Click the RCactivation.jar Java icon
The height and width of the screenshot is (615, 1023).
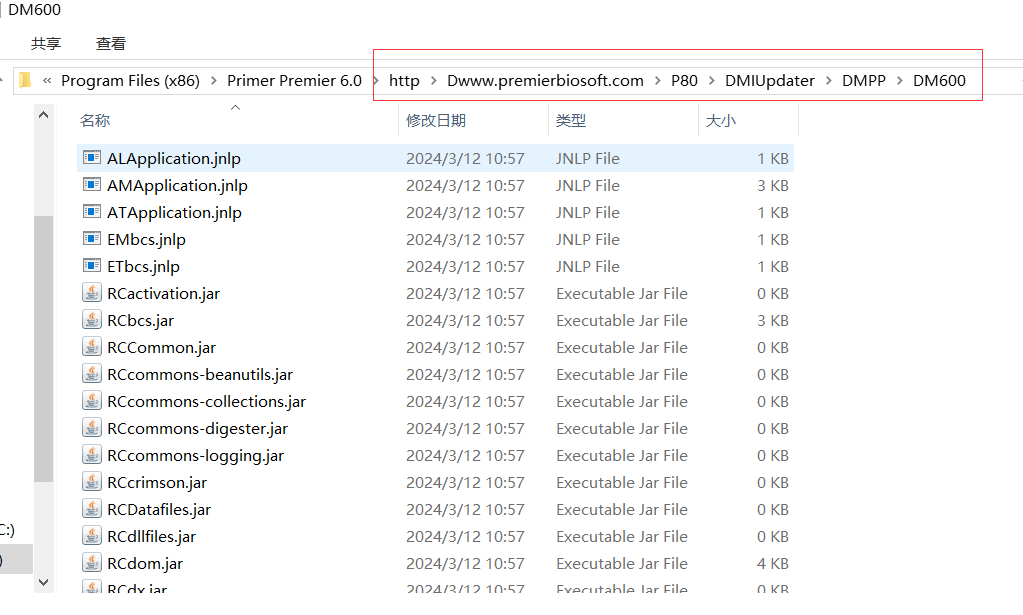92,293
